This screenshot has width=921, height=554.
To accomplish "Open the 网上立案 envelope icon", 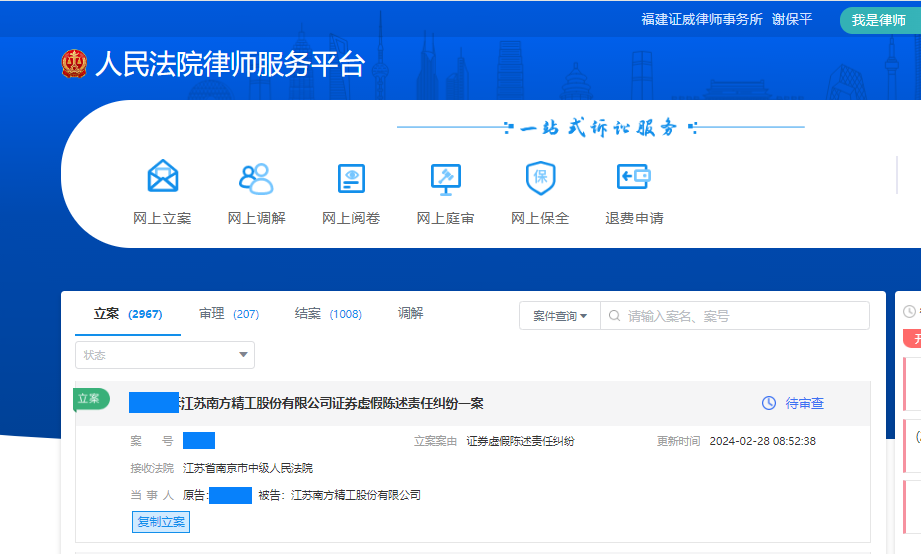I will [163, 176].
